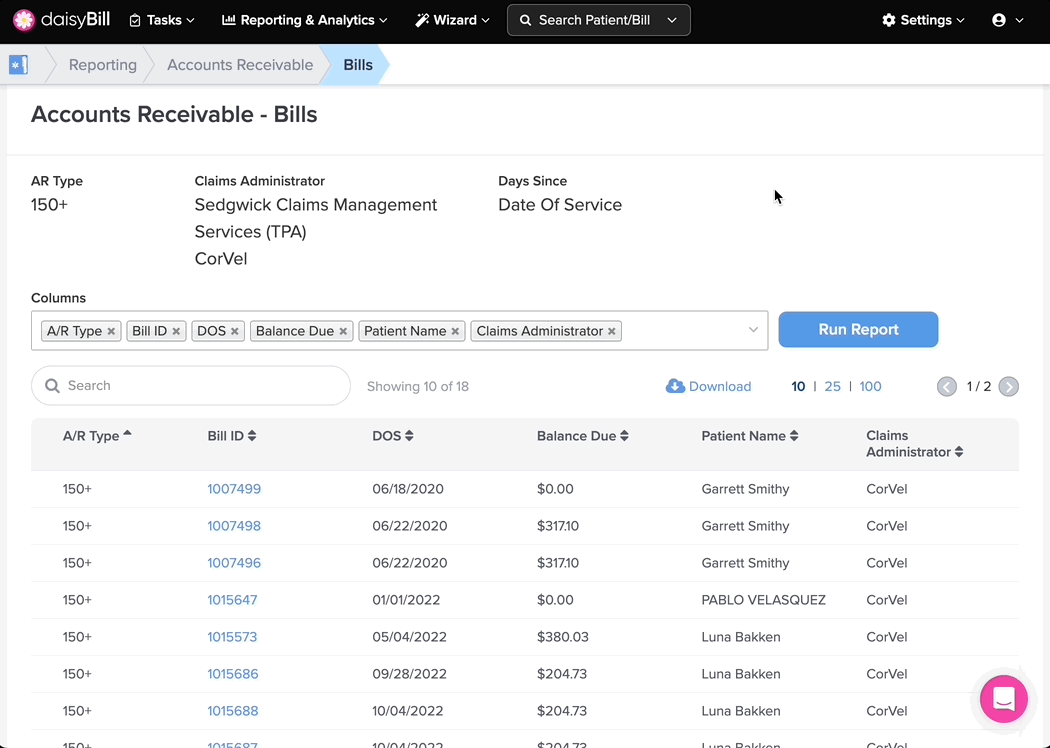Sort by A/R Type column
The image size is (1050, 748).
97,436
